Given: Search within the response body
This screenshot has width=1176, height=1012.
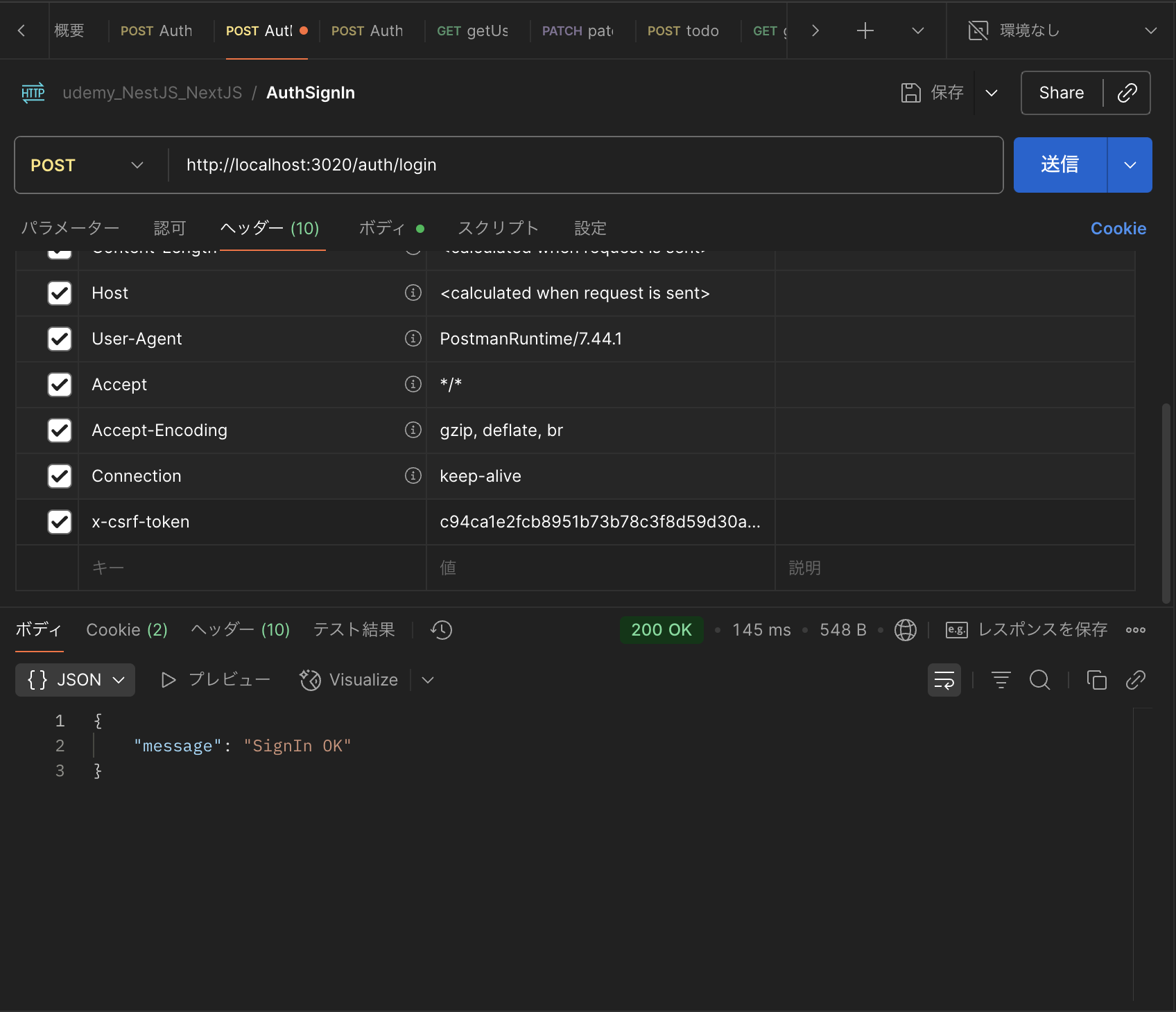Looking at the screenshot, I should pyautogui.click(x=1039, y=680).
